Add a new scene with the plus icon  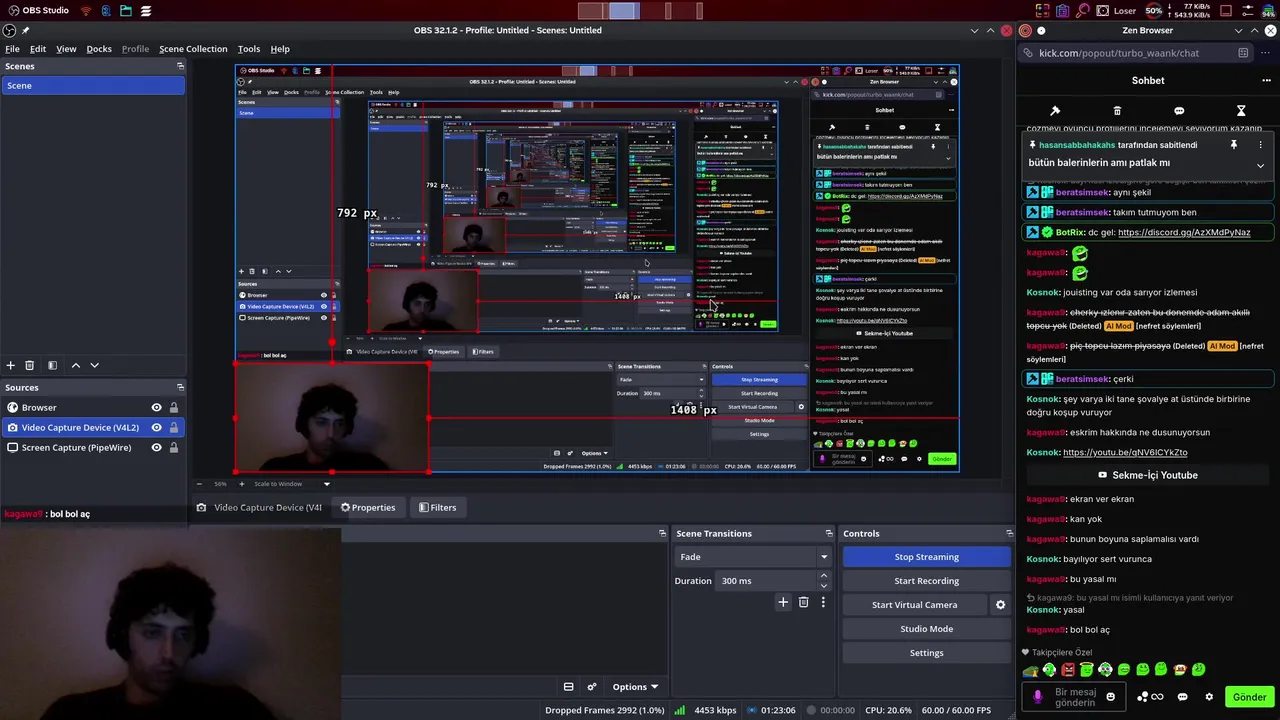tap(11, 365)
